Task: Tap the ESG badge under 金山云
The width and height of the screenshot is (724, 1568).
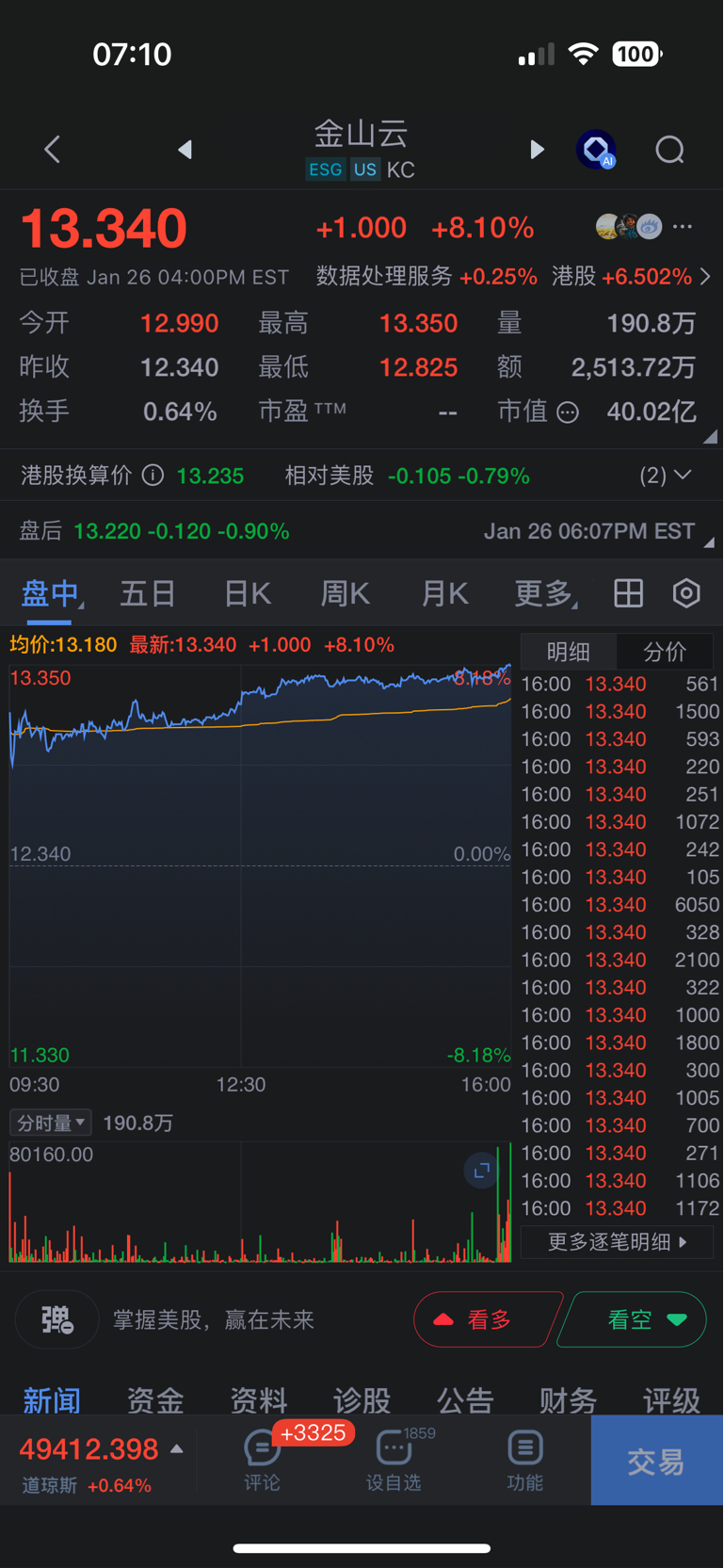Action: tap(325, 170)
